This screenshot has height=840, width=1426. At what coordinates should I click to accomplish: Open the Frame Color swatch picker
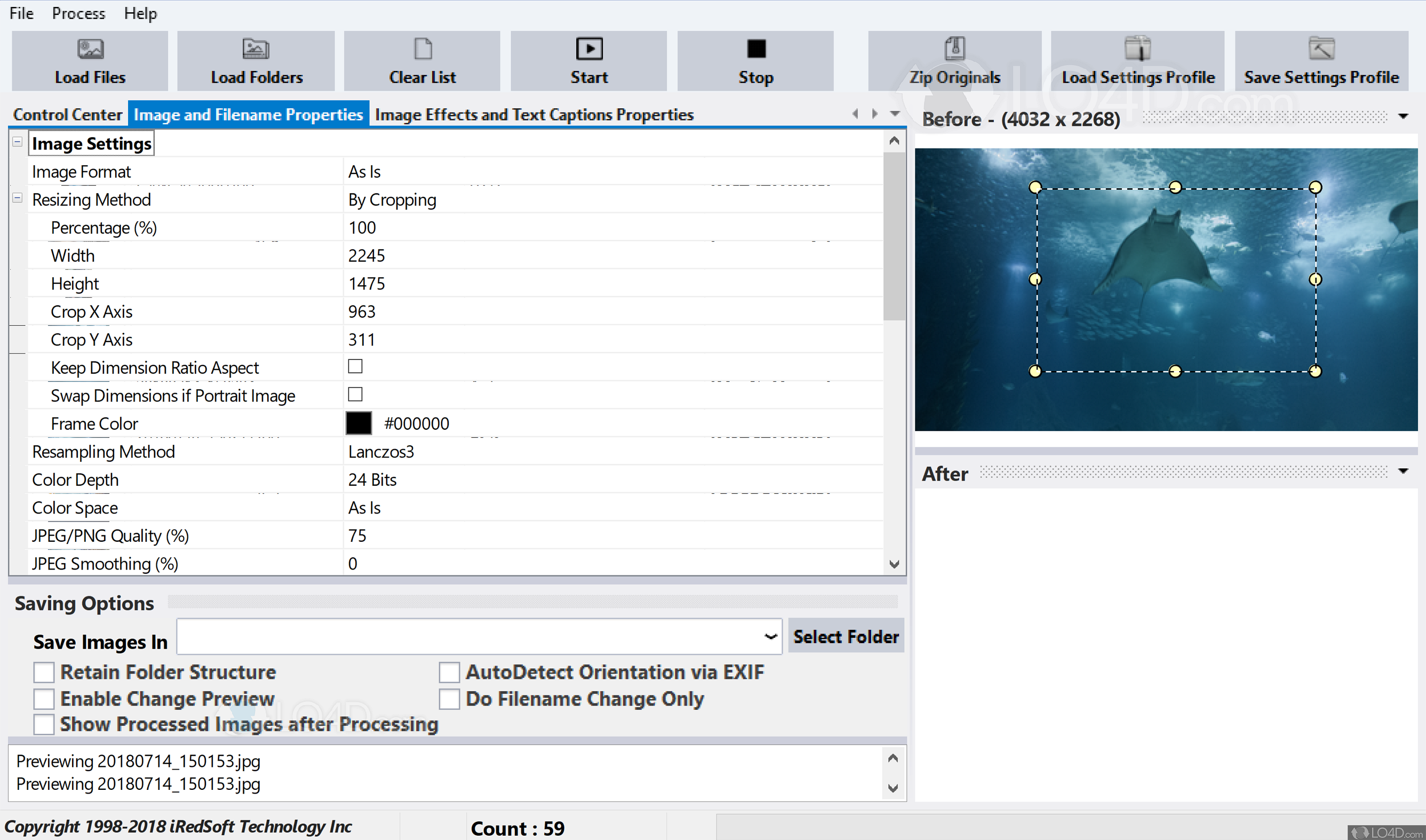point(358,423)
